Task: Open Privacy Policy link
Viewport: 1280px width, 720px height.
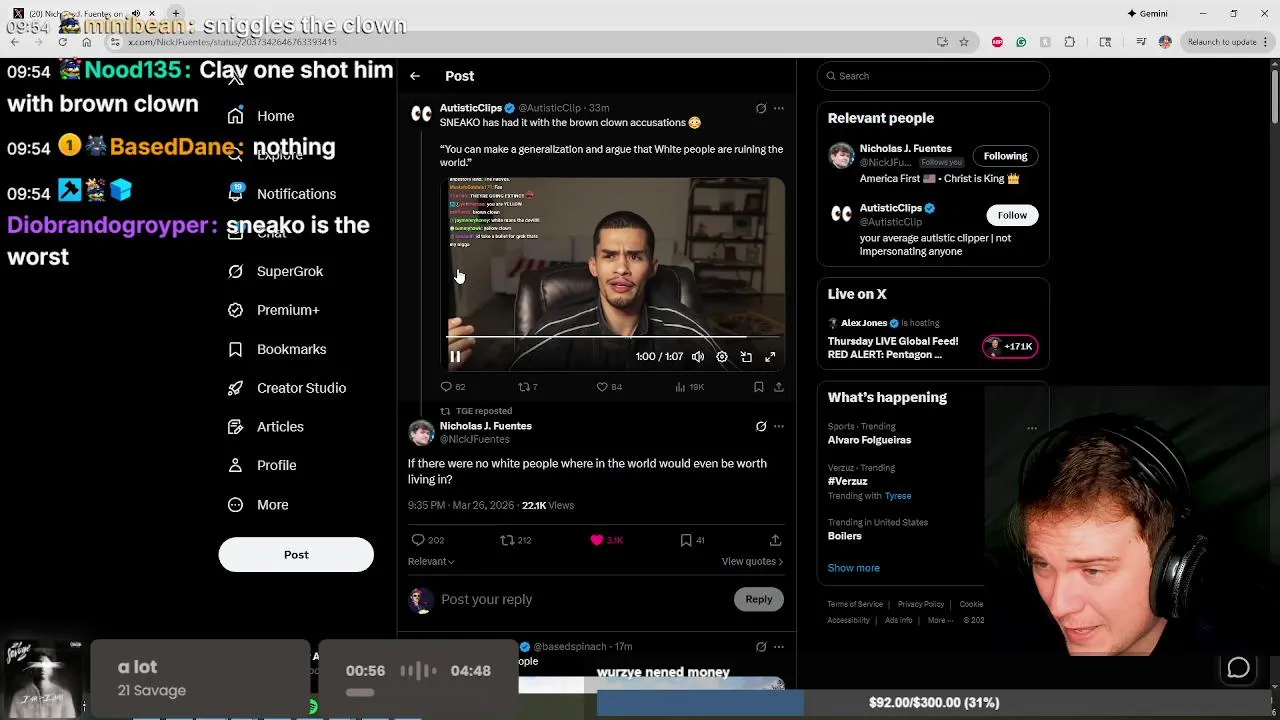Action: point(921,604)
